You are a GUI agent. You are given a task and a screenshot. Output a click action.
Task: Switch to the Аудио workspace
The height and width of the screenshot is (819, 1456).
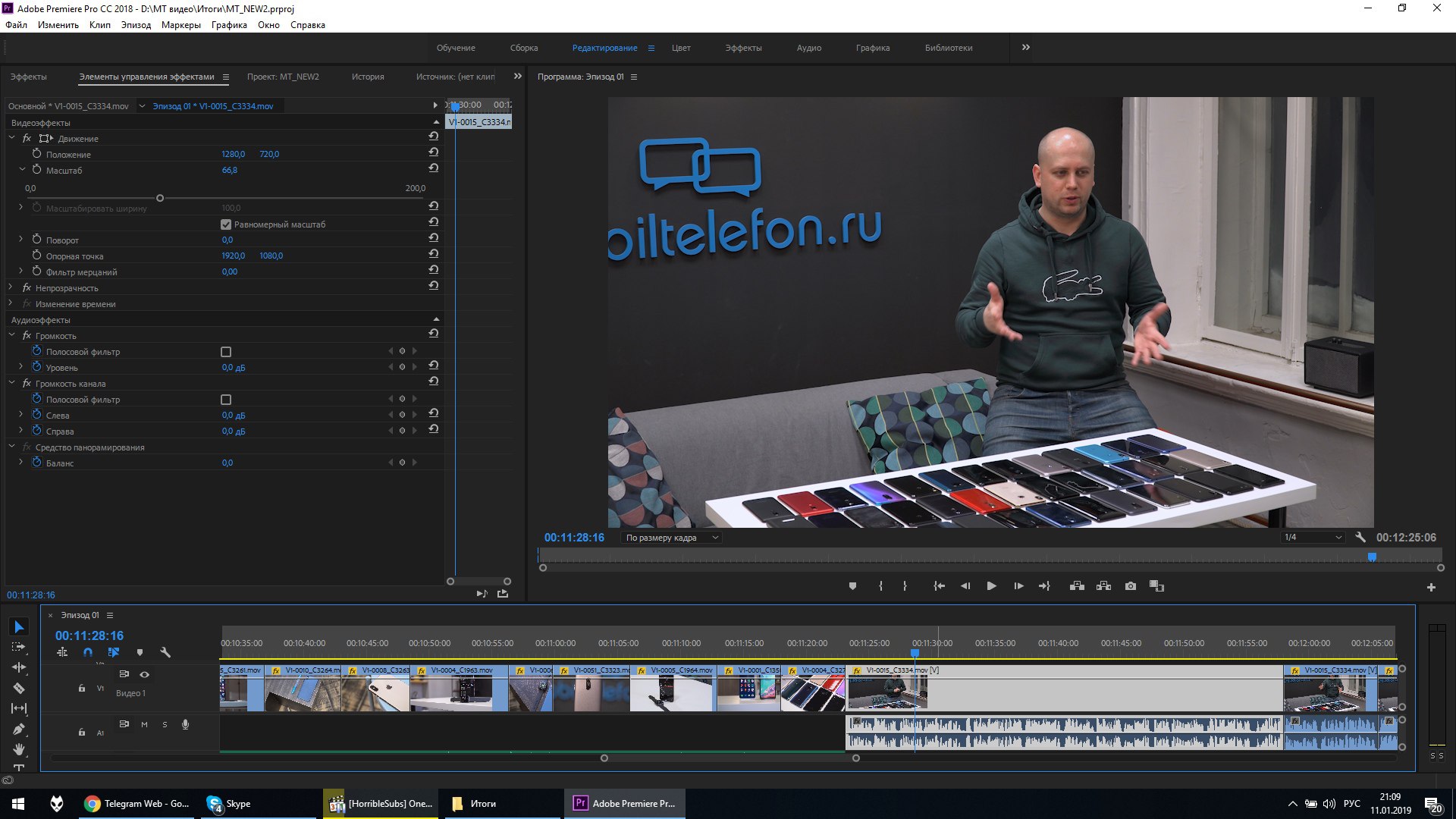(x=809, y=48)
